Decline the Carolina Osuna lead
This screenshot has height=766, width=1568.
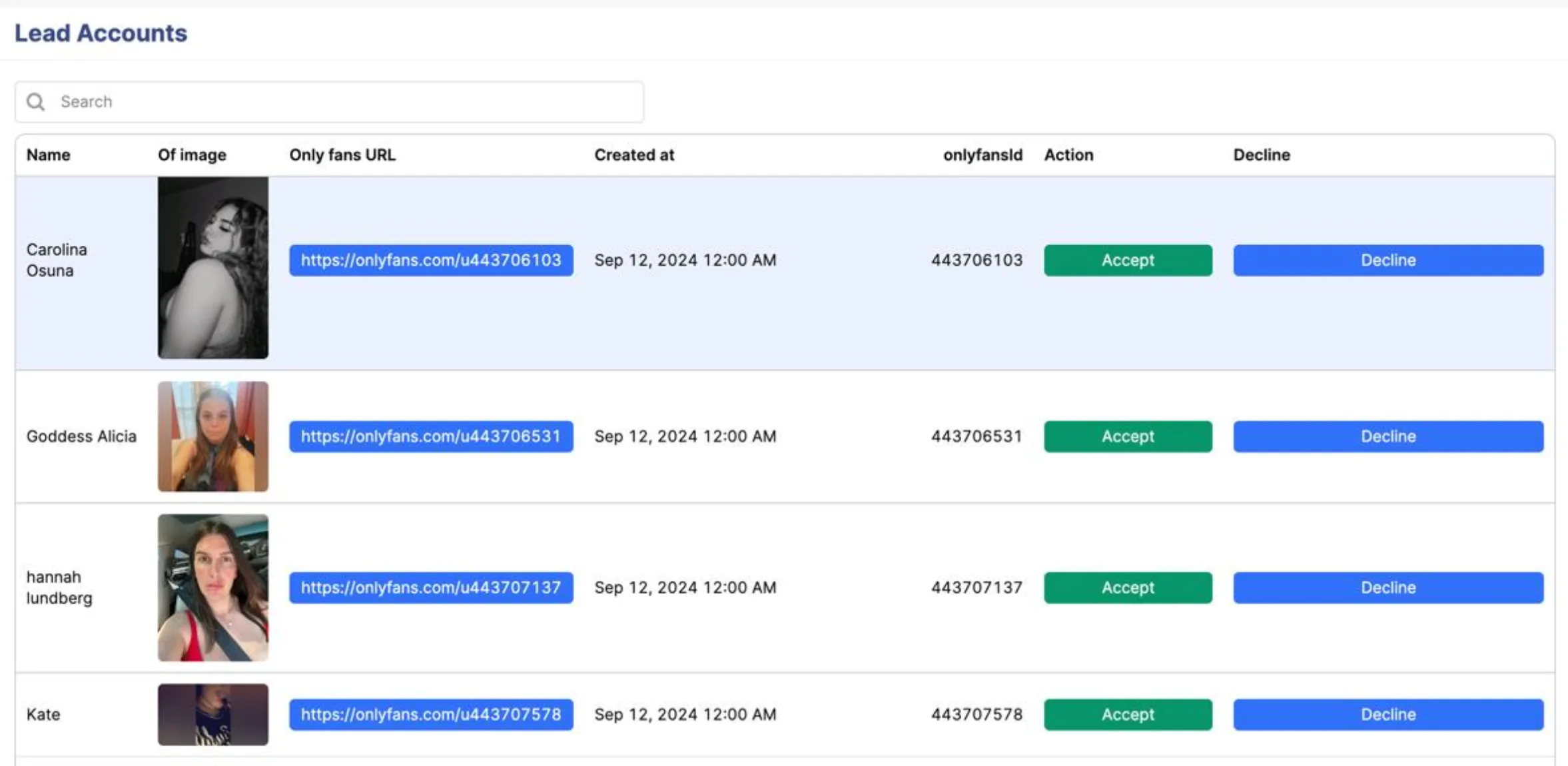1387,260
